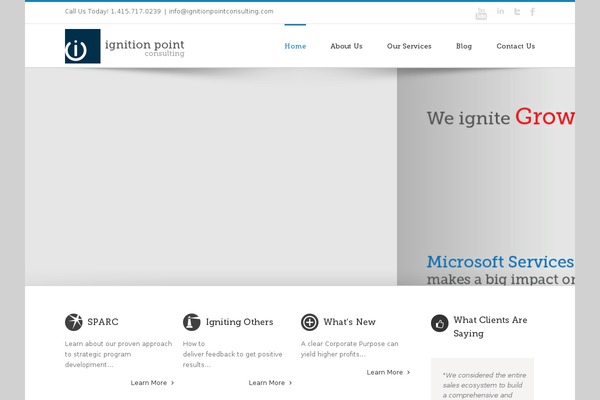Open the About Us page

click(x=346, y=46)
